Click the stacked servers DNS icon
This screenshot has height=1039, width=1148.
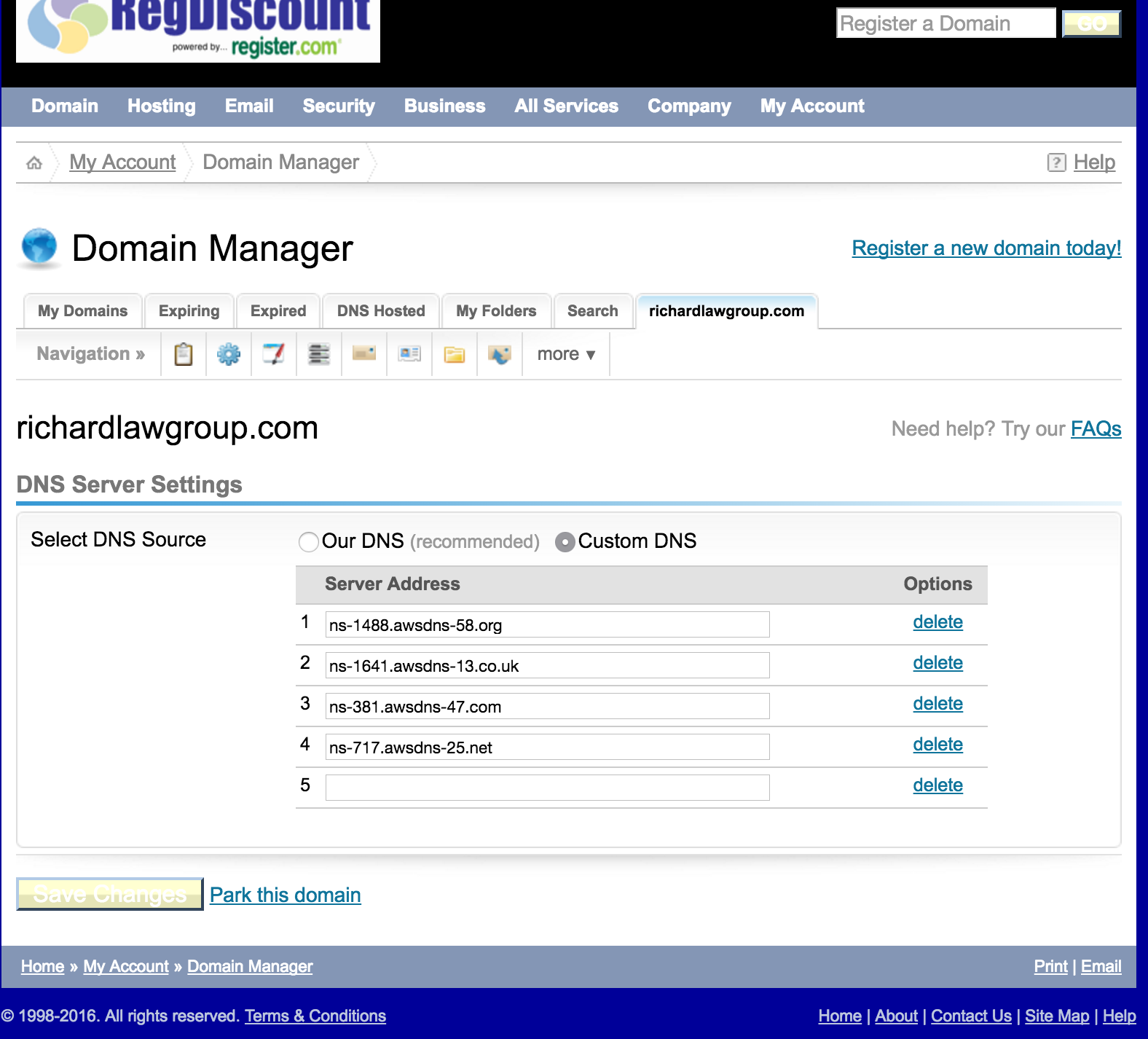(x=319, y=354)
